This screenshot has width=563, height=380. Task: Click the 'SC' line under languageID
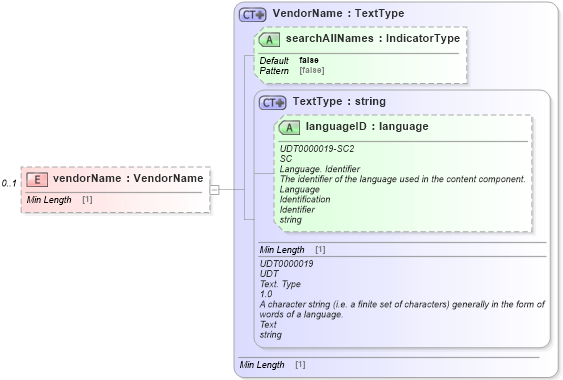click(x=286, y=159)
